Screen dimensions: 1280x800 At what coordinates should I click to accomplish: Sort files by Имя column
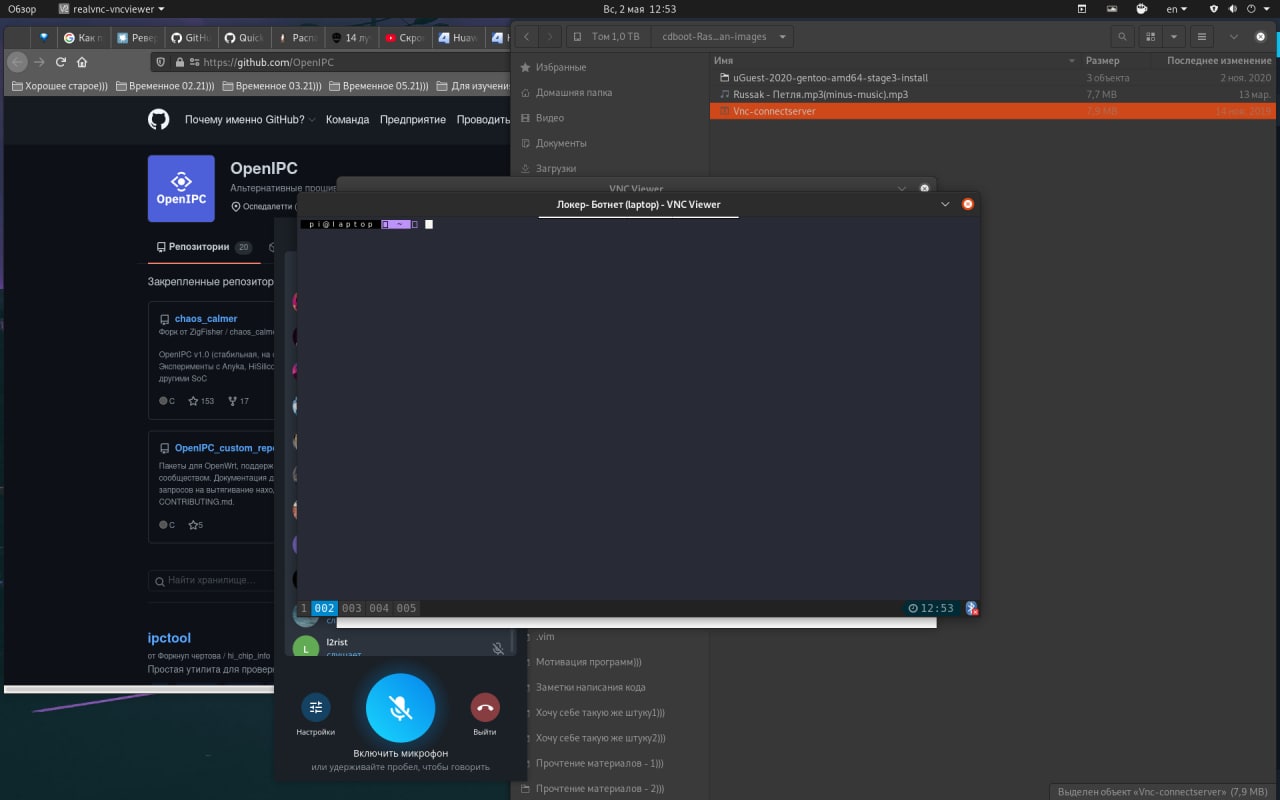point(895,60)
